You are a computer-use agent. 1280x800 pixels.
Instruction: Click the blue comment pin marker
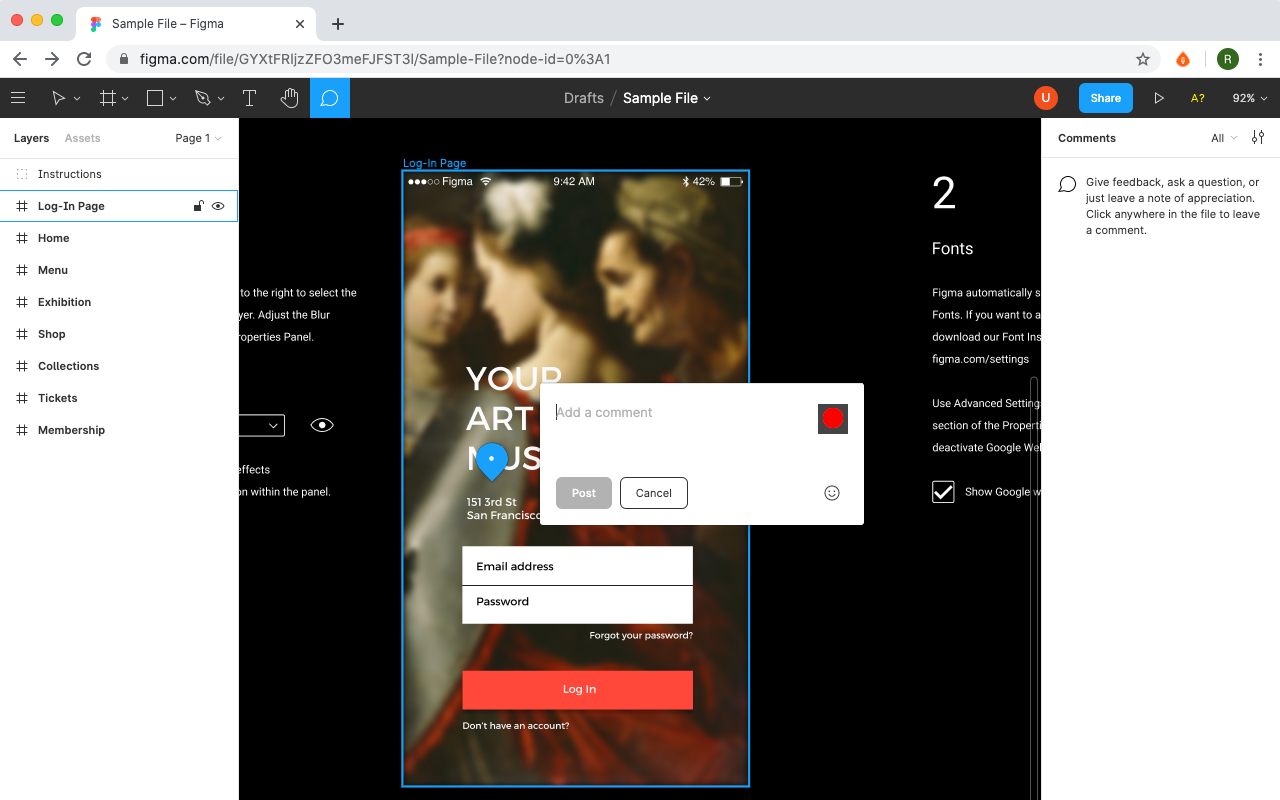point(491,462)
